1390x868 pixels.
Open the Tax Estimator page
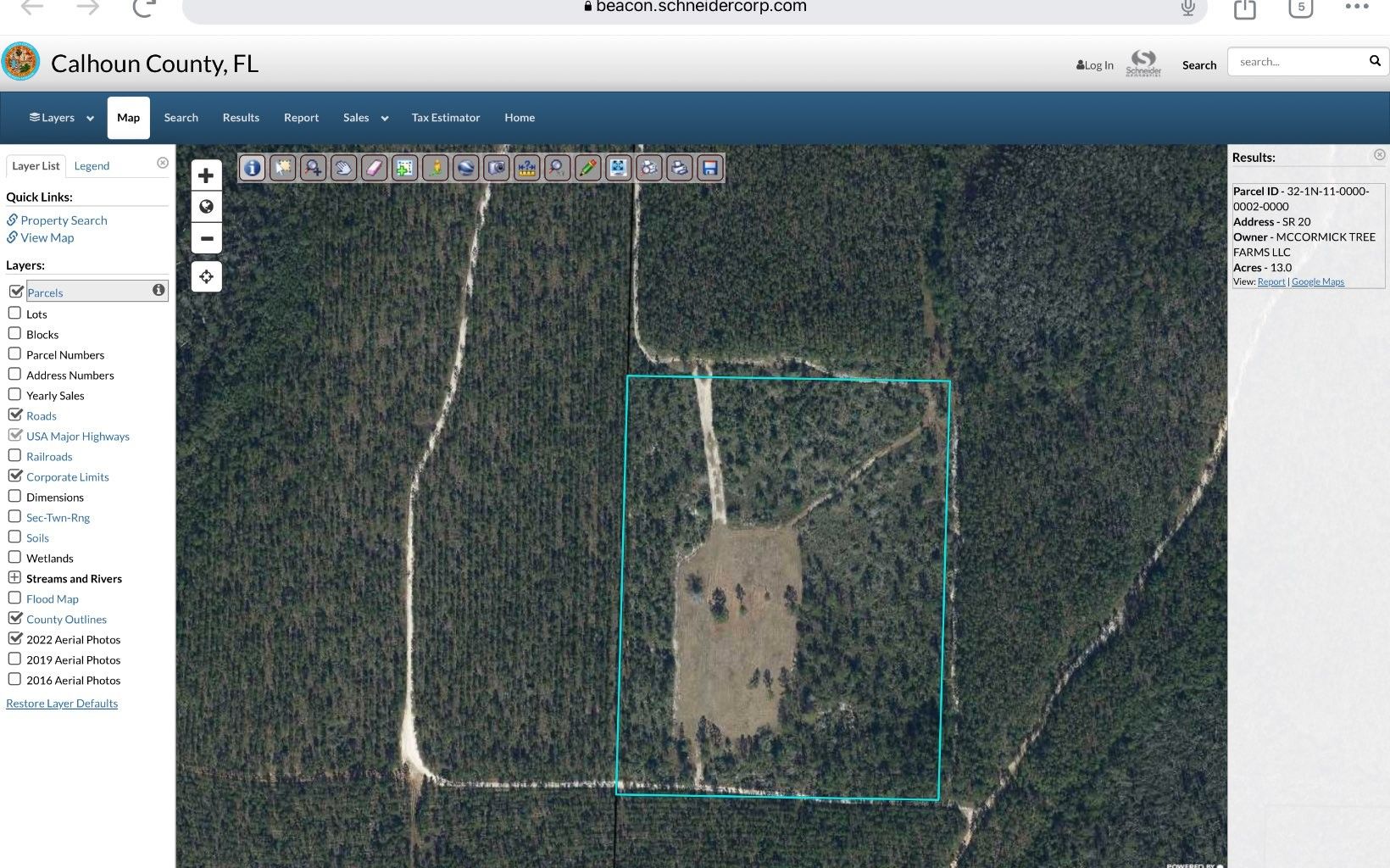coord(445,117)
